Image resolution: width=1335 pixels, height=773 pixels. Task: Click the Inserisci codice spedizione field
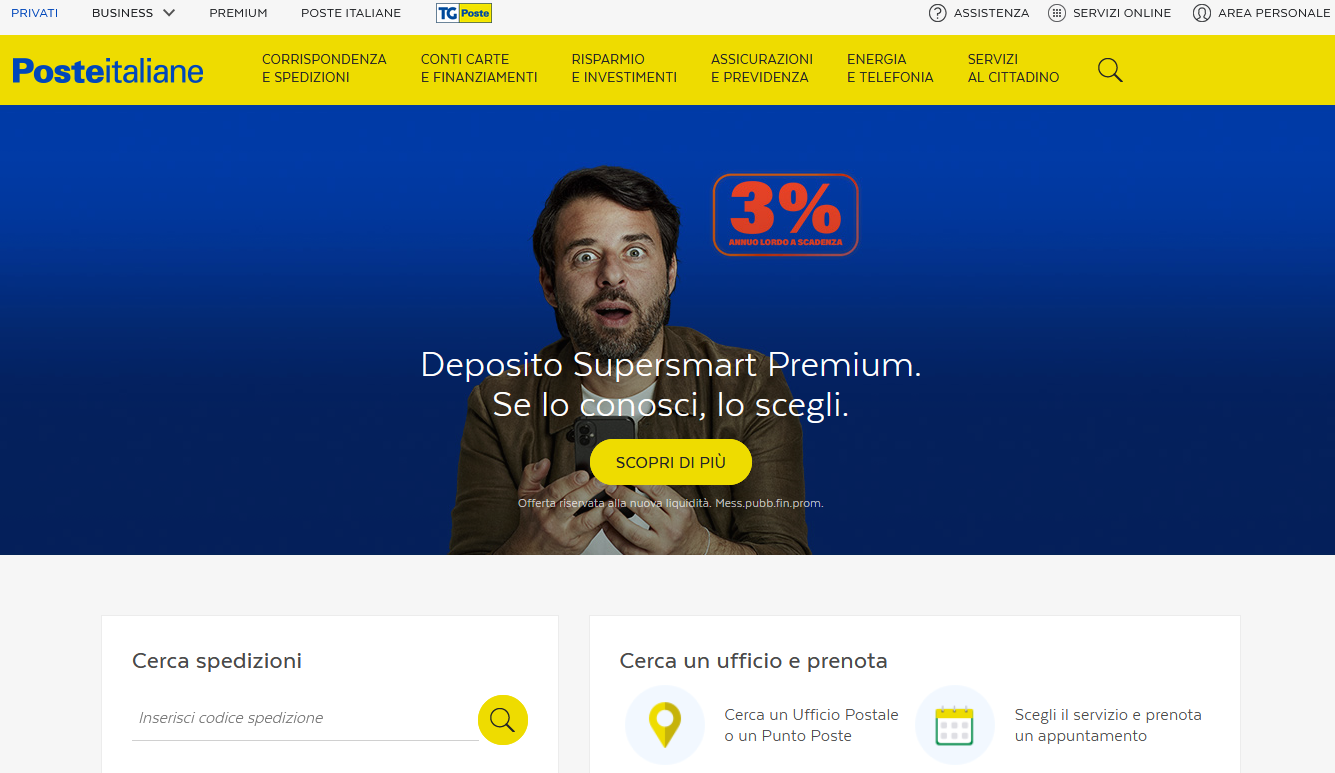tap(304, 718)
